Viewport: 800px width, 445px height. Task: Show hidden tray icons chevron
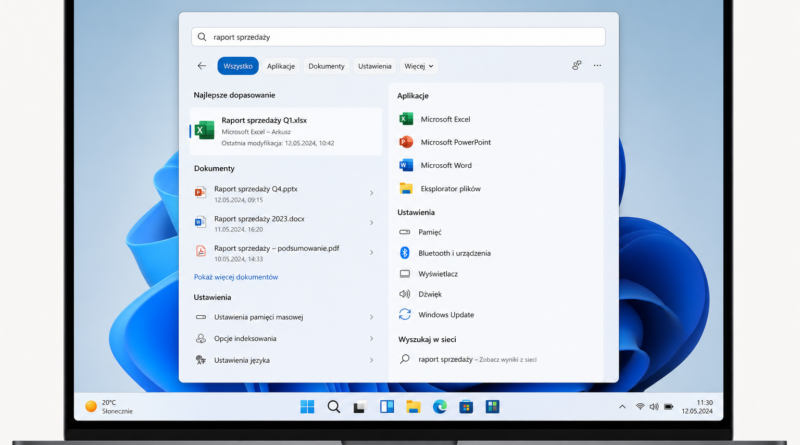click(622, 407)
